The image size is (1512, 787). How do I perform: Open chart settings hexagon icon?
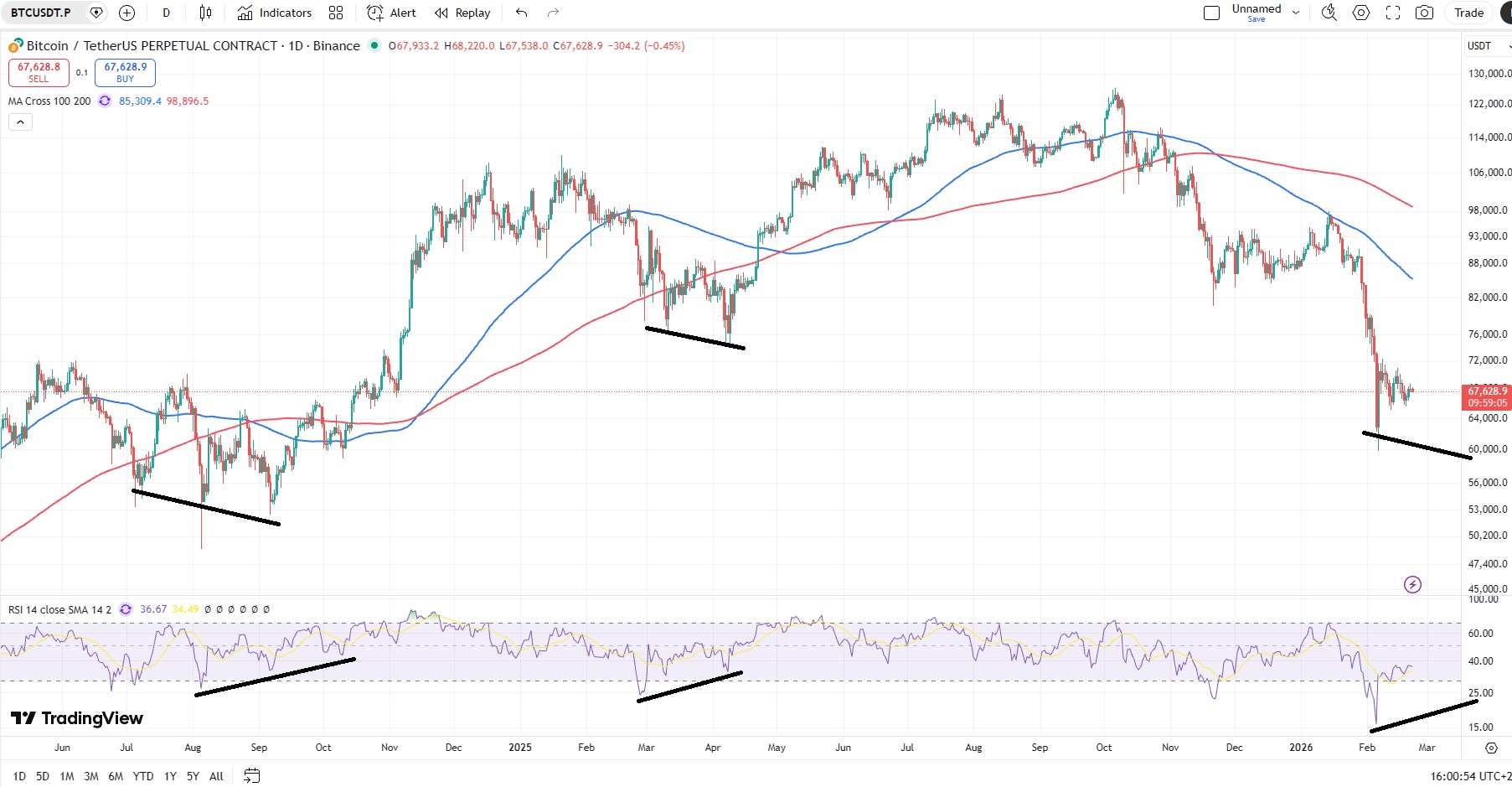pyautogui.click(x=1361, y=13)
